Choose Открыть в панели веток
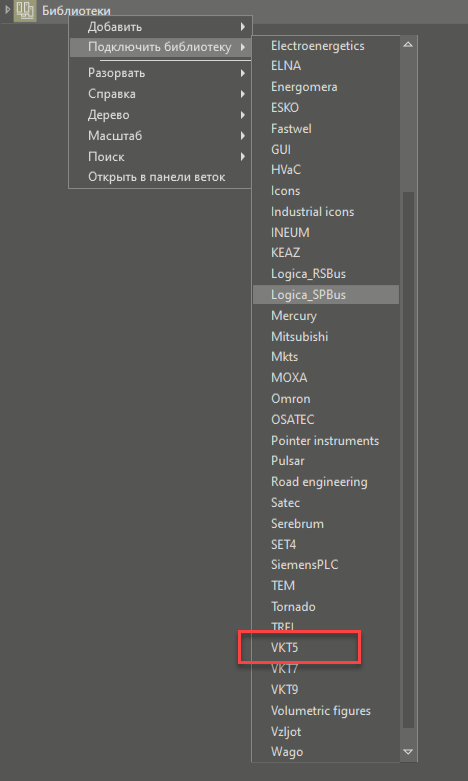Image resolution: width=468 pixels, height=781 pixels. click(x=160, y=177)
